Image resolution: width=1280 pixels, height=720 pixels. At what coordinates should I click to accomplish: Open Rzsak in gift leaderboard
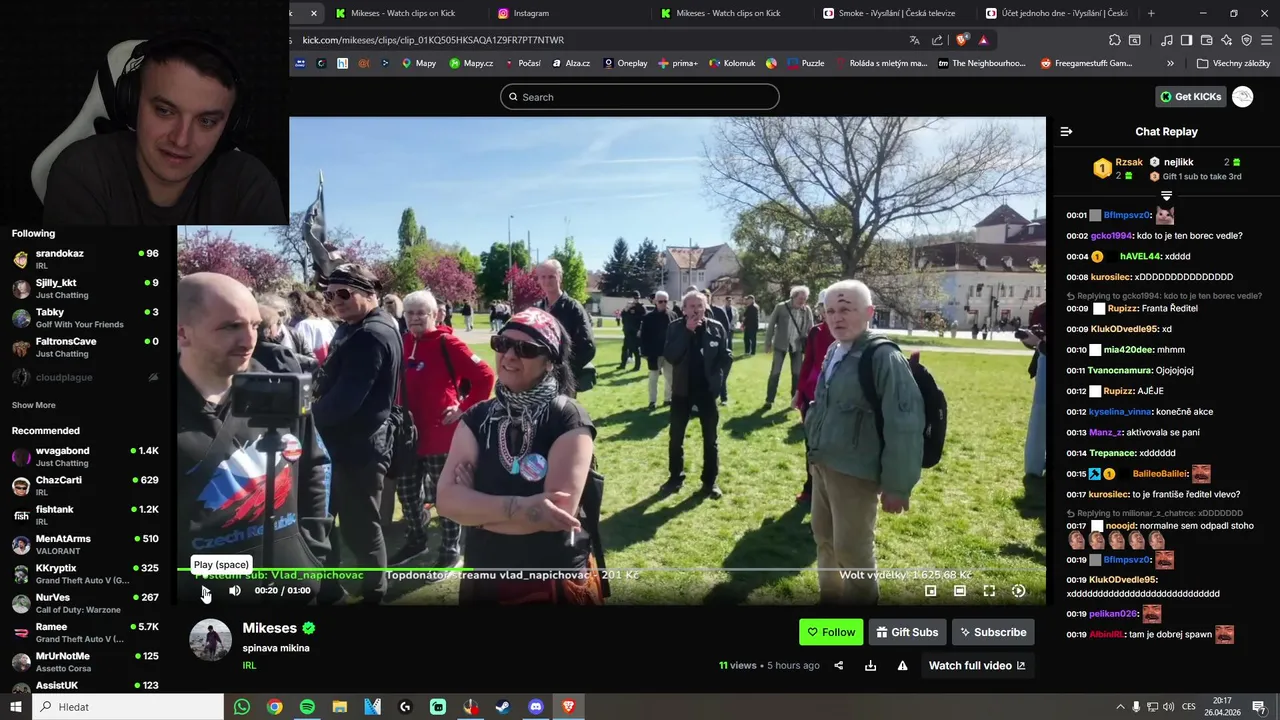pos(1129,162)
